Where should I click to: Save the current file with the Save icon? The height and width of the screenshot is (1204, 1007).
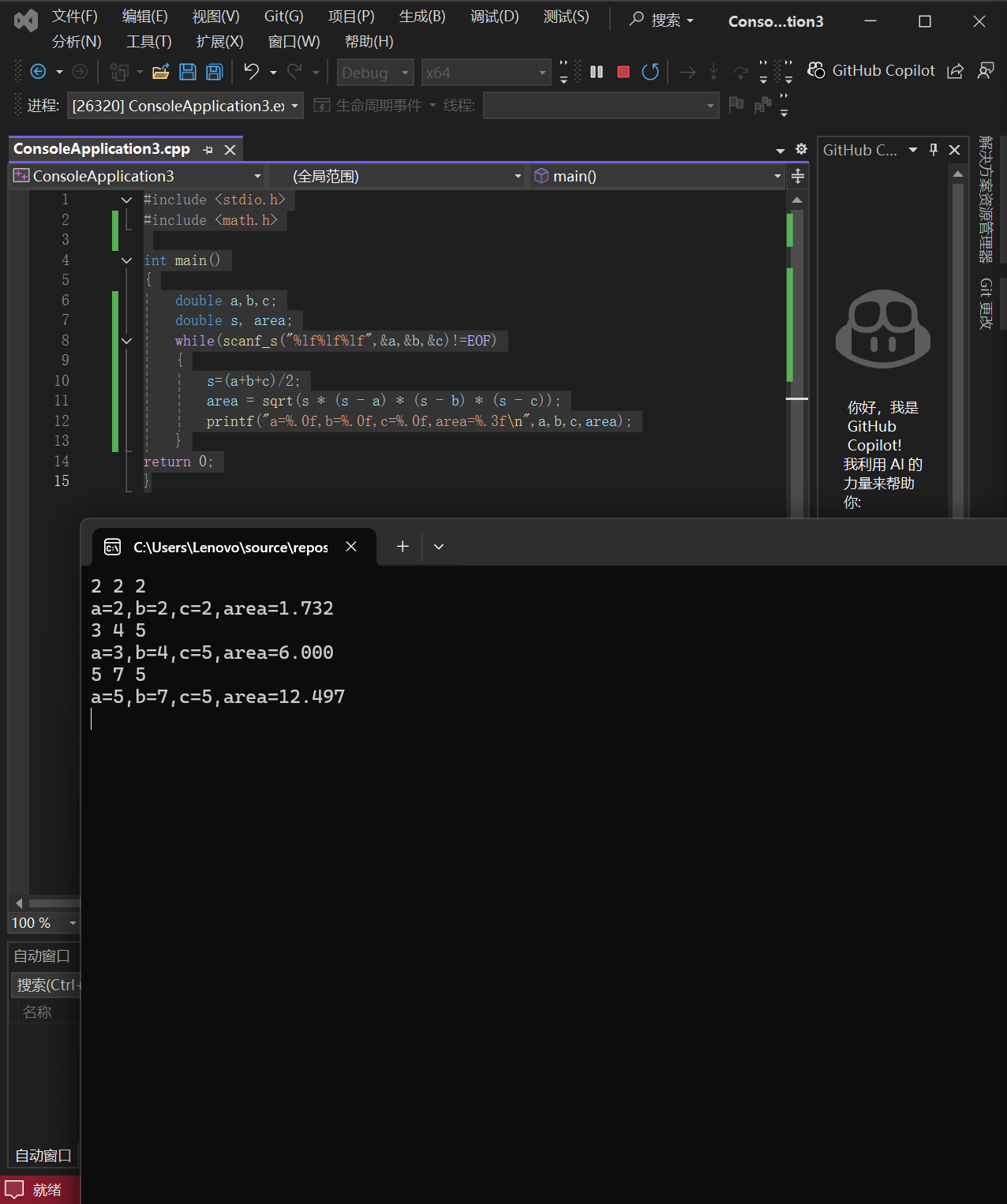[188, 72]
